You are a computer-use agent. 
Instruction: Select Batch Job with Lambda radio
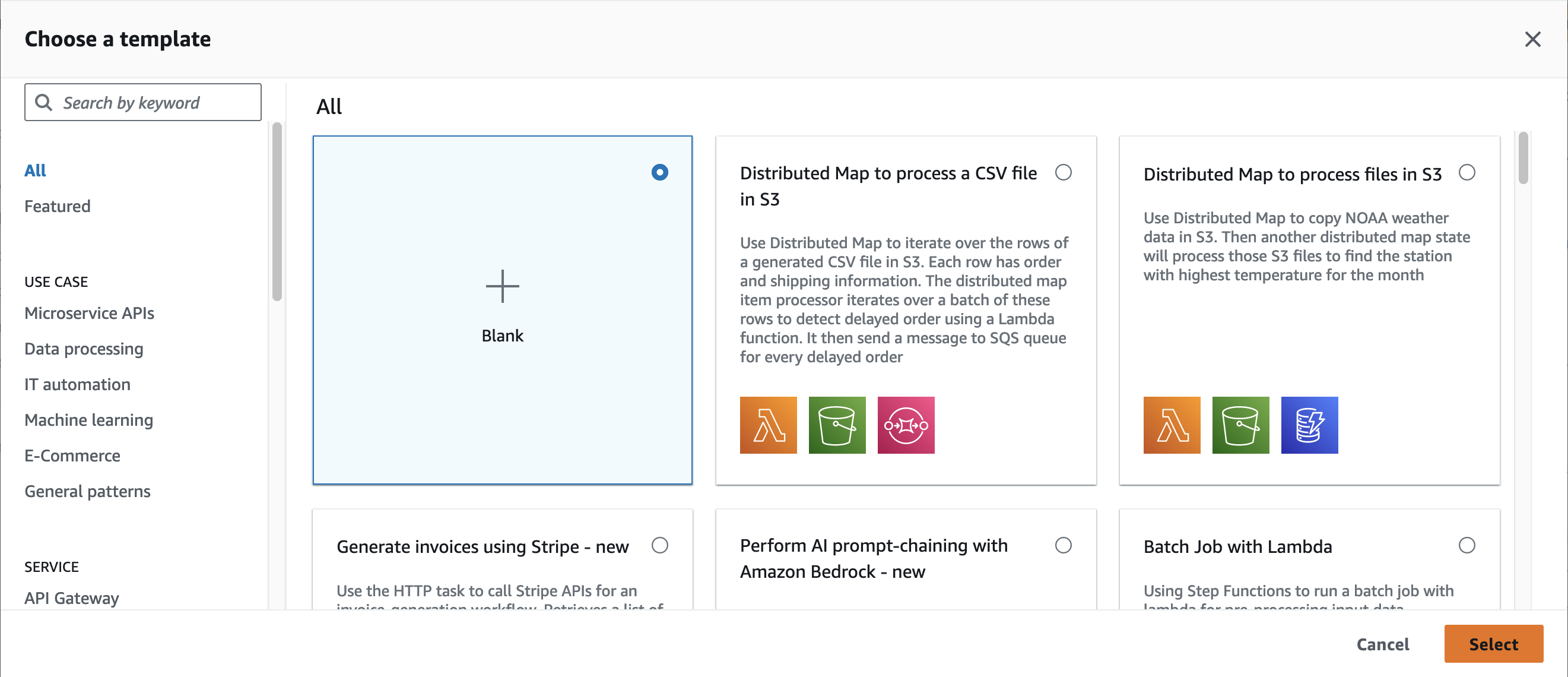[1467, 545]
